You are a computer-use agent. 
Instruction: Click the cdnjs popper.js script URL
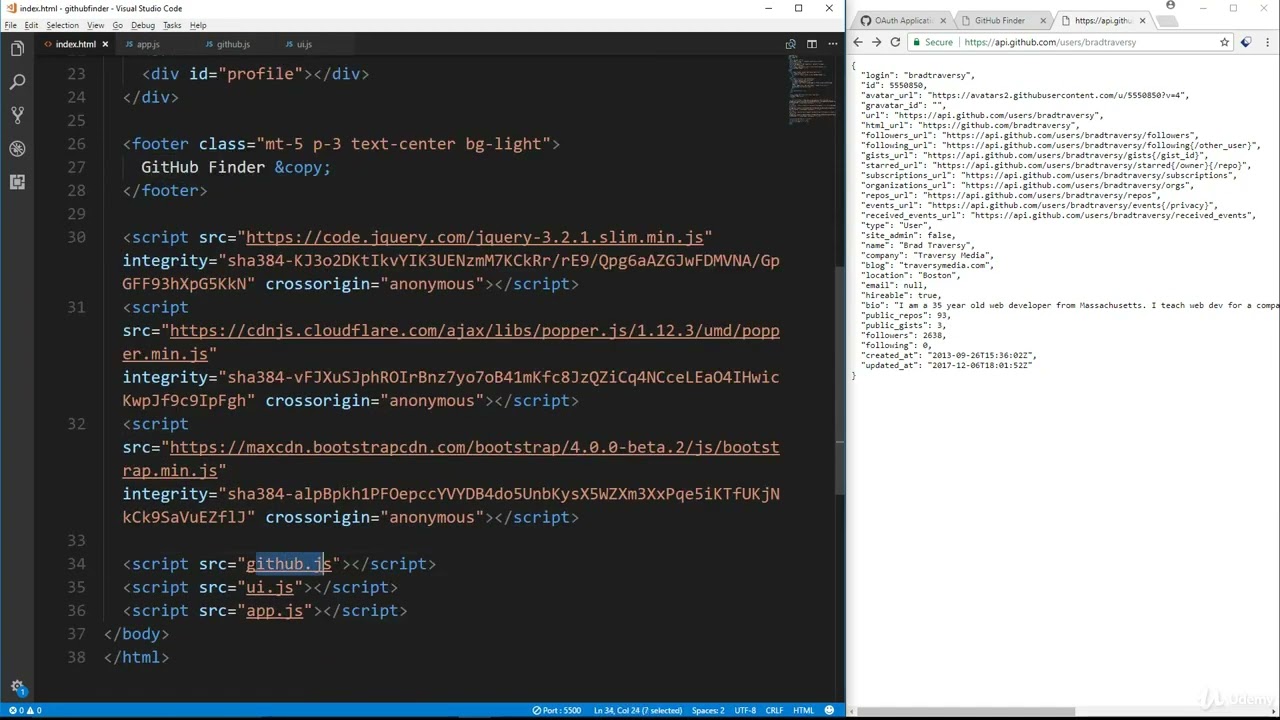tap(475, 342)
